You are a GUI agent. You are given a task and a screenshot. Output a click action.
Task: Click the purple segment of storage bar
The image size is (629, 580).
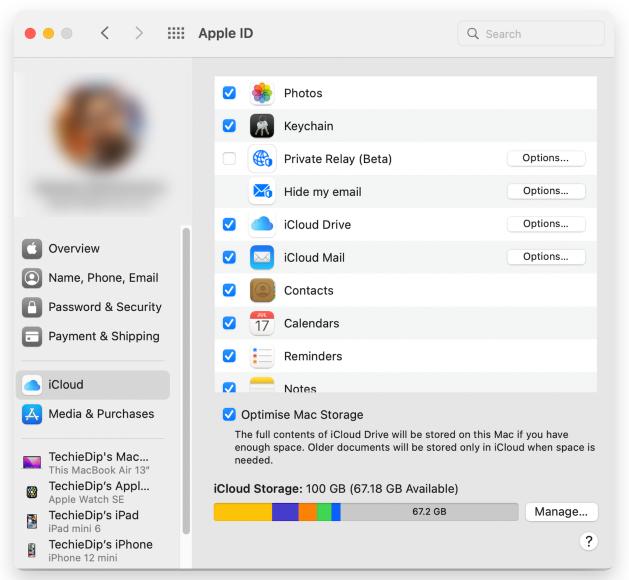(285, 512)
